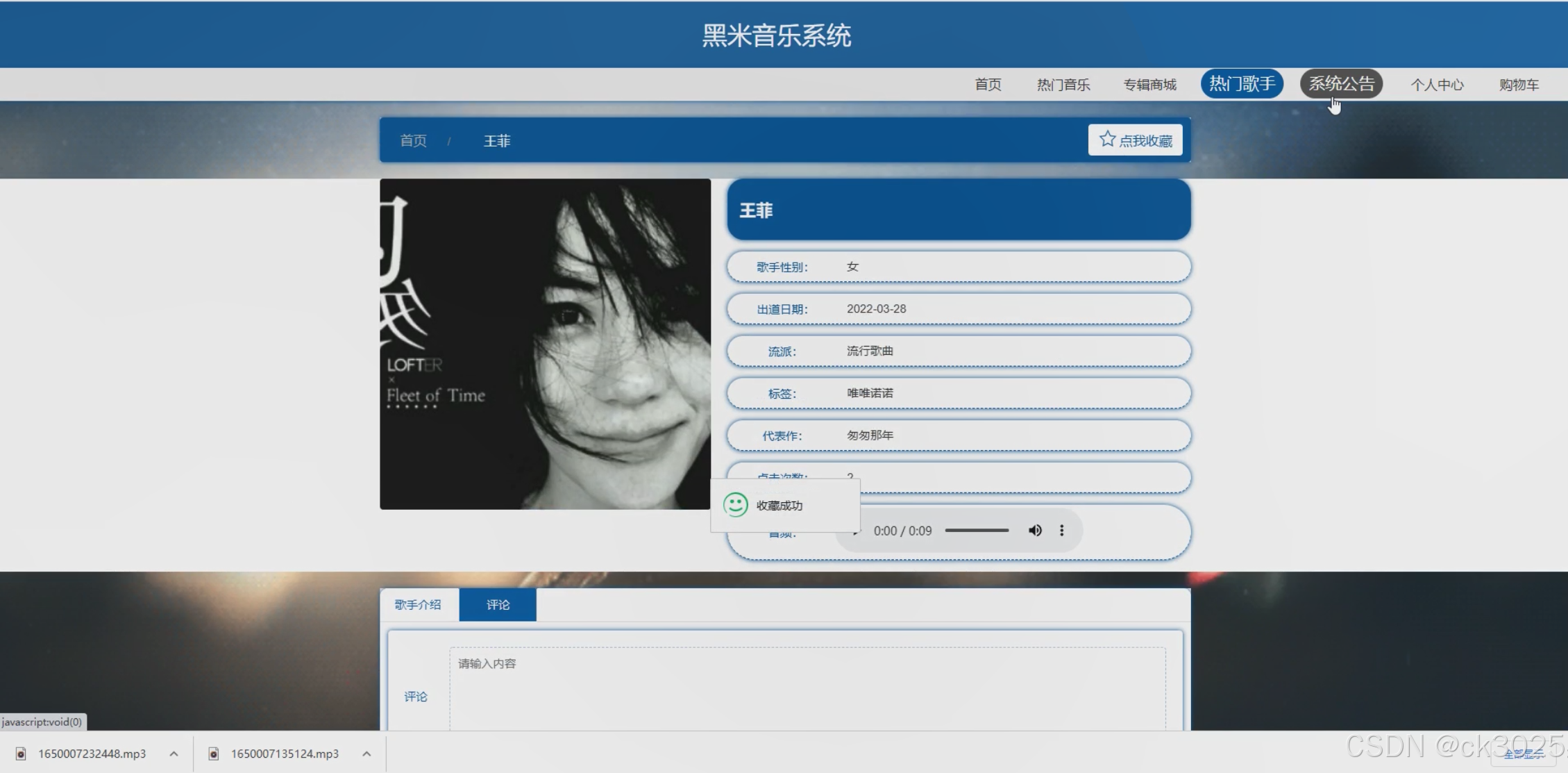Viewport: 1568px width, 773px height.
Task: Open audio player three-dot options menu
Action: click(1061, 531)
